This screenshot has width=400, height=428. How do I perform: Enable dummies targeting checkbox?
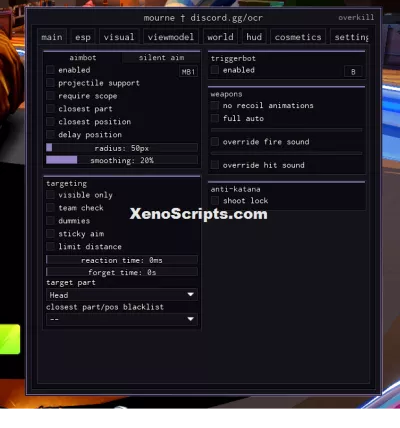pyautogui.click(x=50, y=221)
